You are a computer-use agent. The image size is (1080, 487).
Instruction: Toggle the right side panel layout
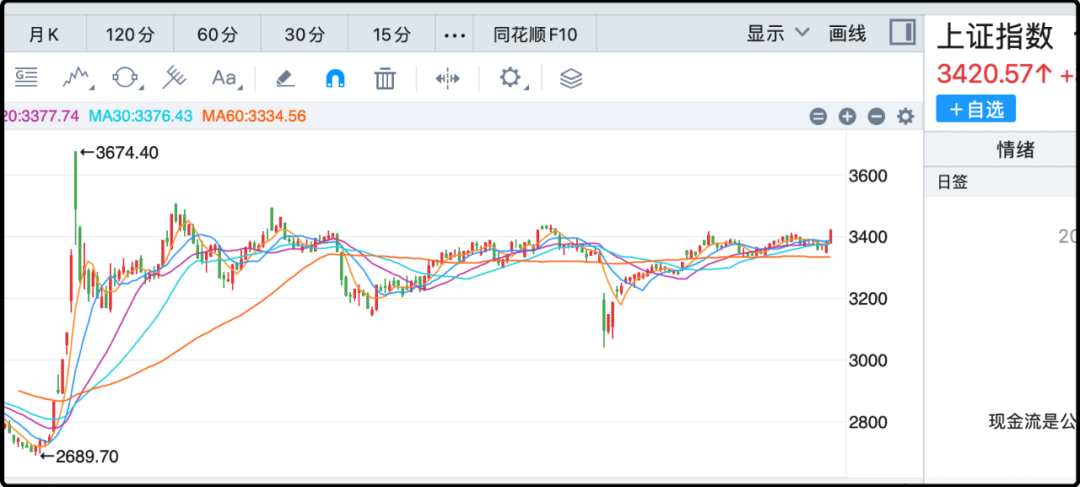[x=902, y=33]
